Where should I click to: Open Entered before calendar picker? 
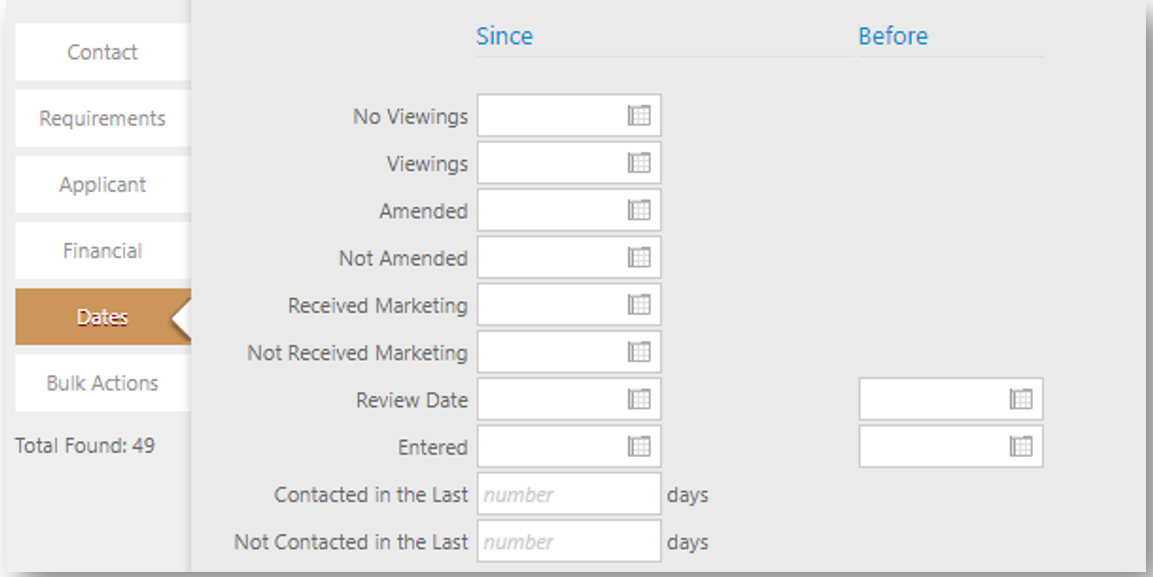point(1020,446)
